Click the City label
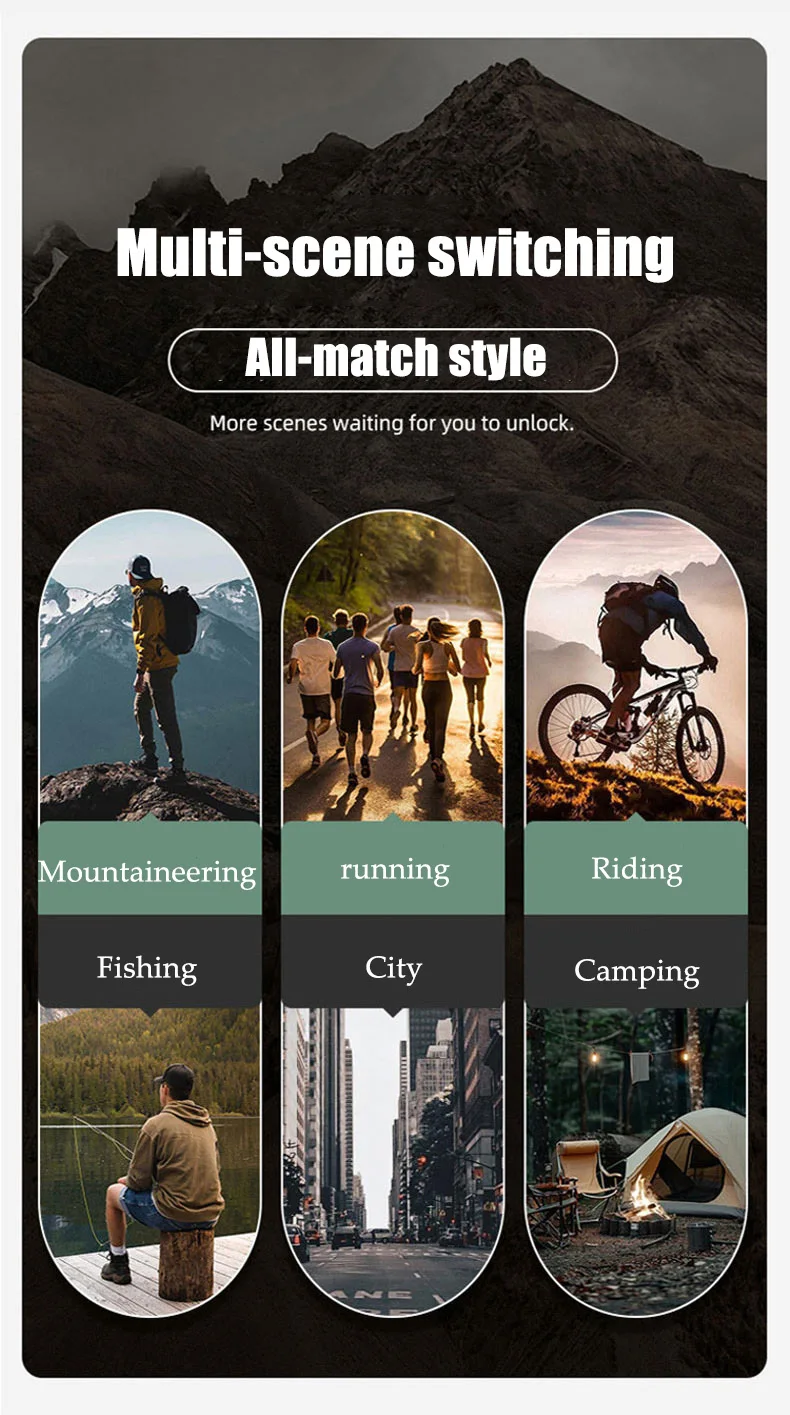Image resolution: width=790 pixels, height=1415 pixels. click(393, 968)
